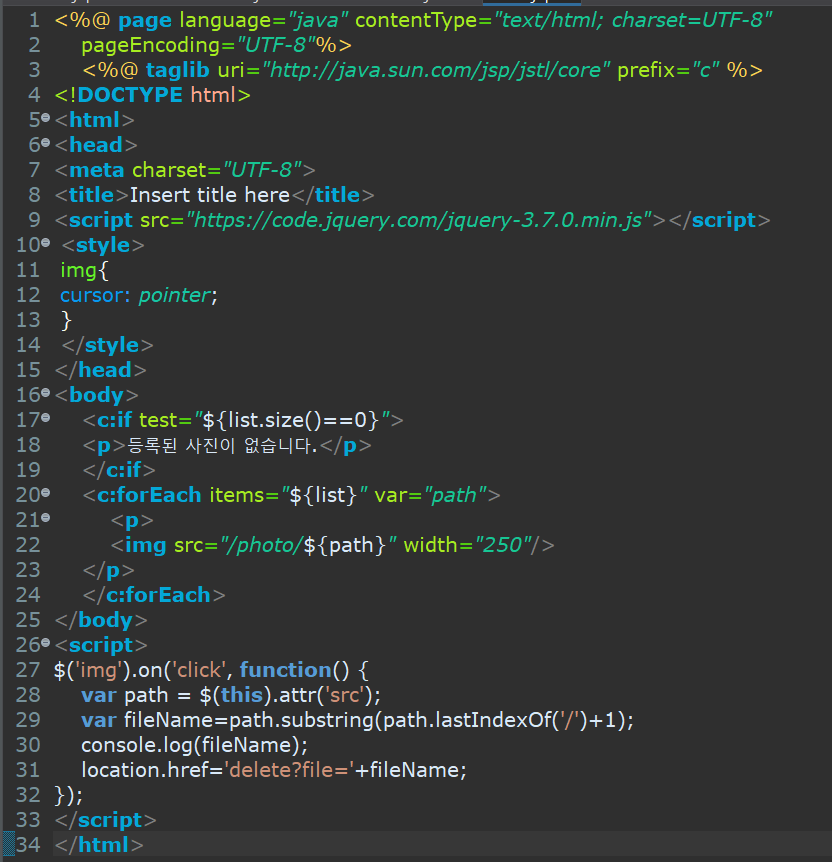
Task: Click the meta charset="UTF-8" tag
Action: pyautogui.click(x=185, y=170)
